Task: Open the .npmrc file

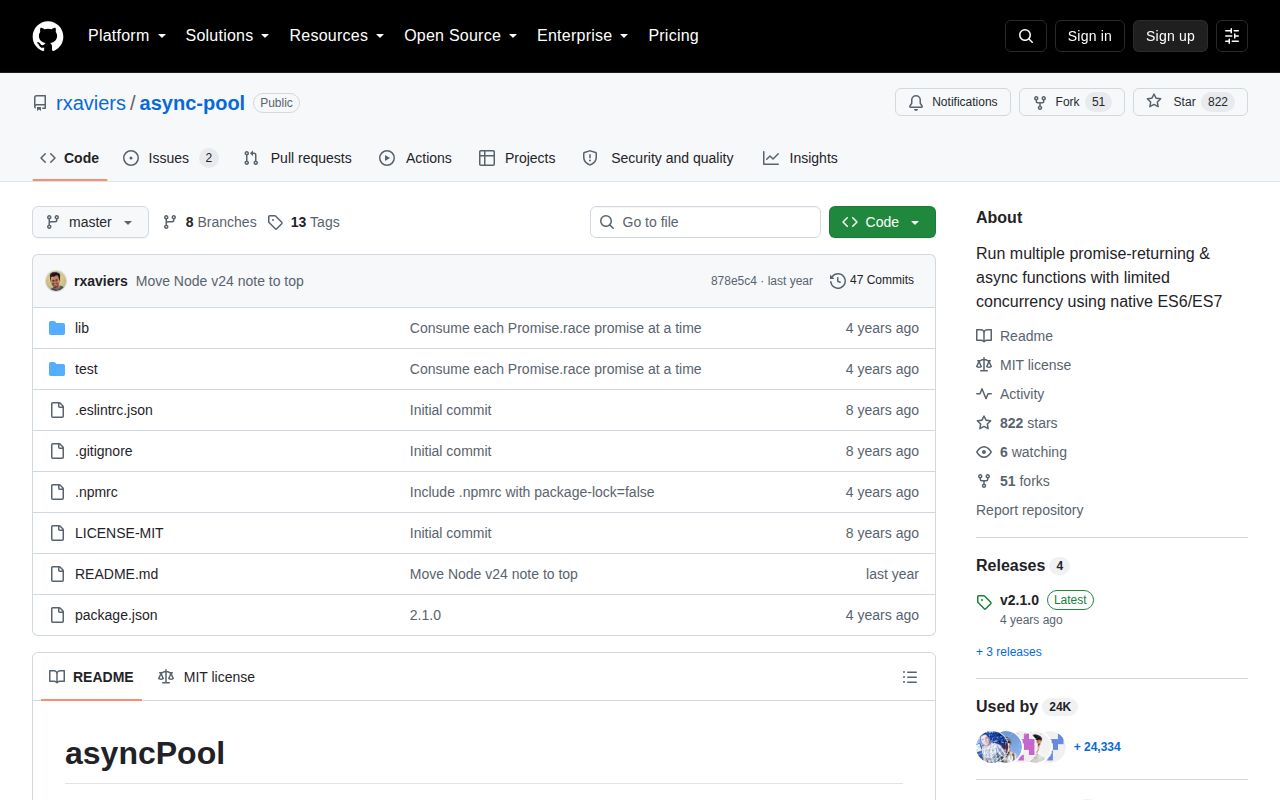Action: click(x=96, y=492)
